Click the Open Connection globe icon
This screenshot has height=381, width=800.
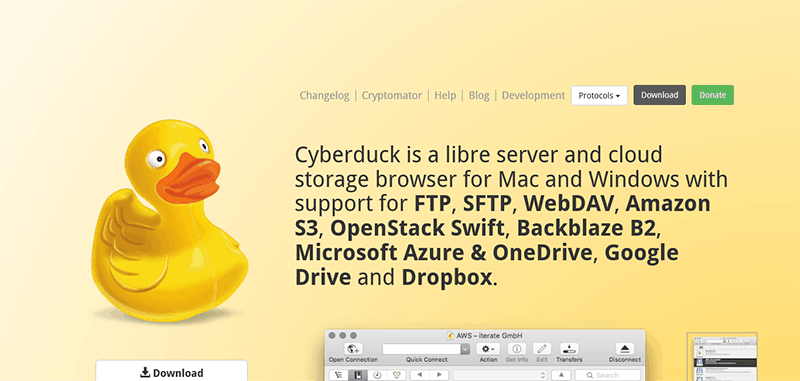(354, 349)
